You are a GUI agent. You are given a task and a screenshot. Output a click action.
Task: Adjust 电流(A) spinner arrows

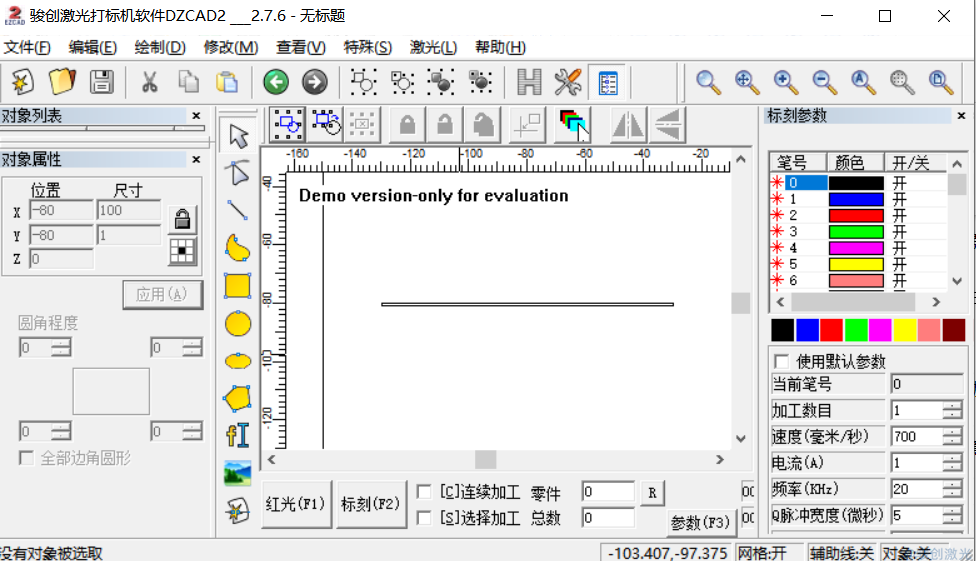click(952, 463)
